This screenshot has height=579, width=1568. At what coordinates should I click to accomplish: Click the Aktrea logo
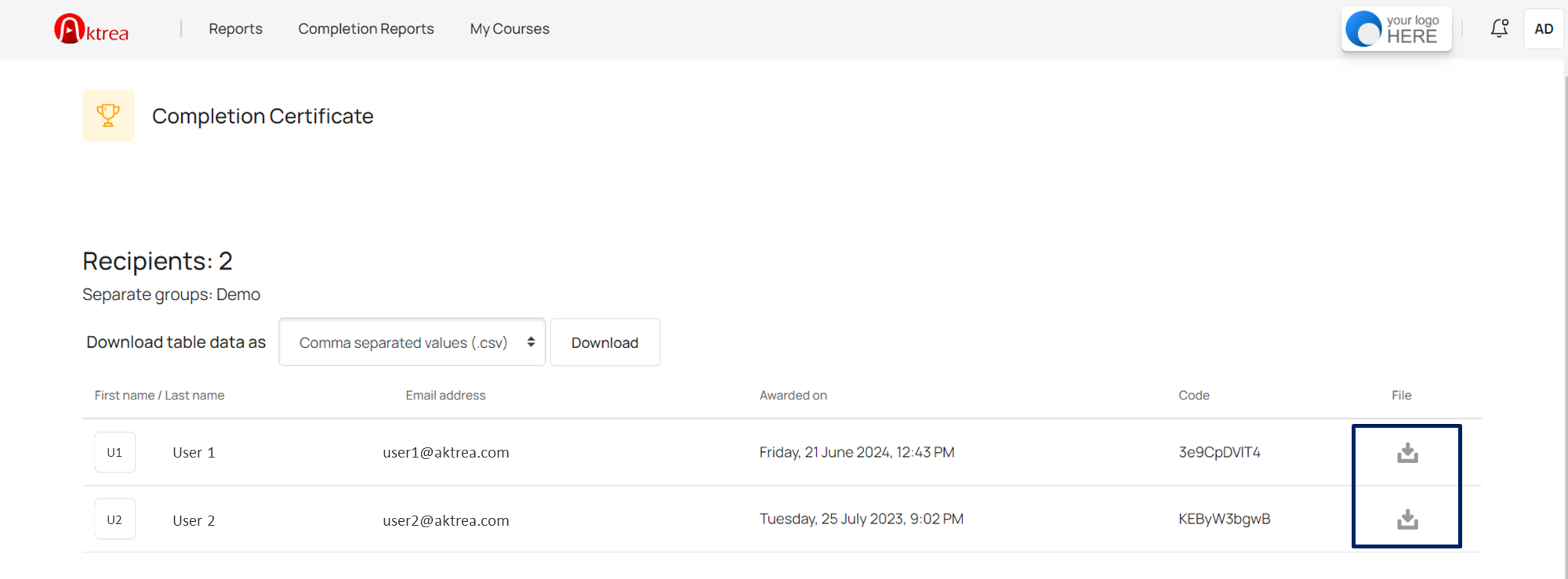(91, 29)
